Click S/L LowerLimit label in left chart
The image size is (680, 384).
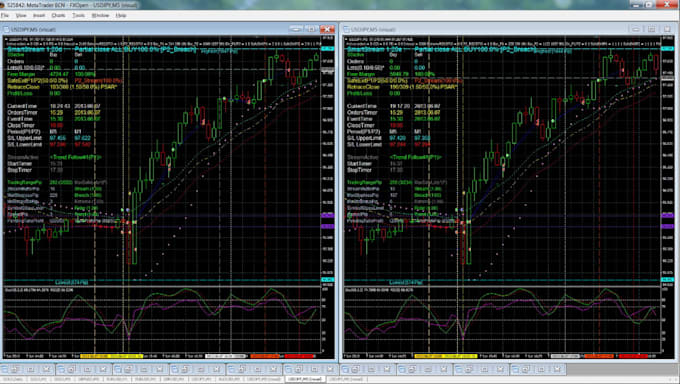(25, 144)
